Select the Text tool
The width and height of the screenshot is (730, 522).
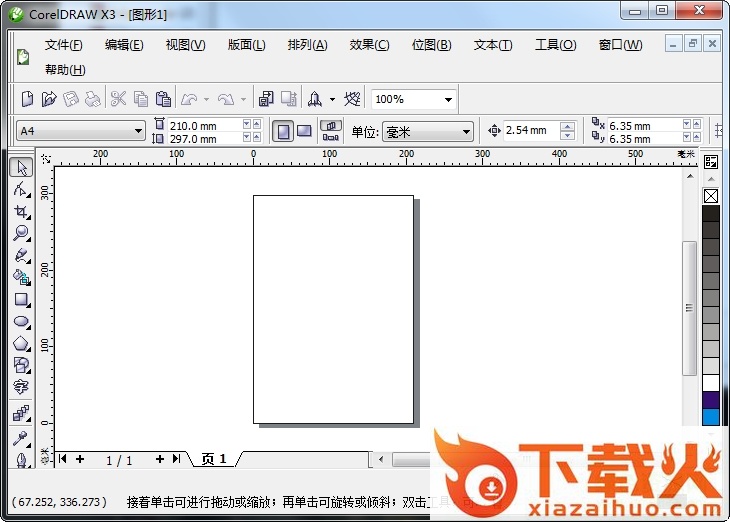21,387
